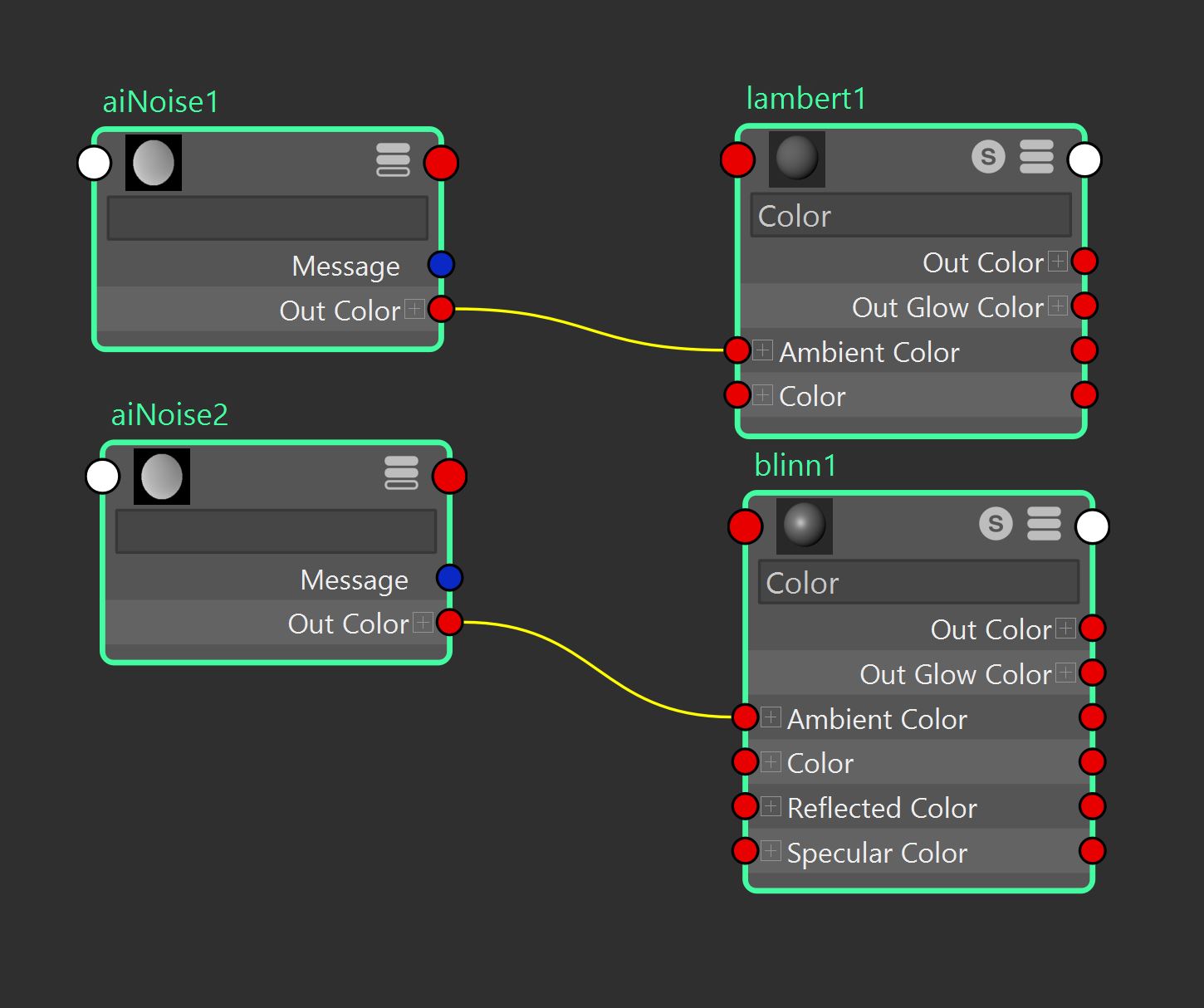
Task: Click lambert1 red input port at top
Action: (x=737, y=159)
